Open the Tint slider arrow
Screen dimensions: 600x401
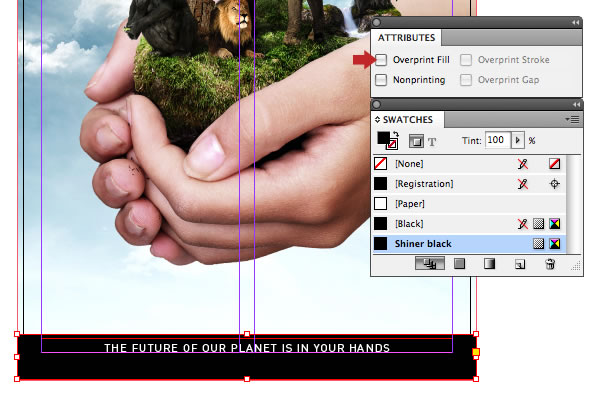pyautogui.click(x=517, y=140)
